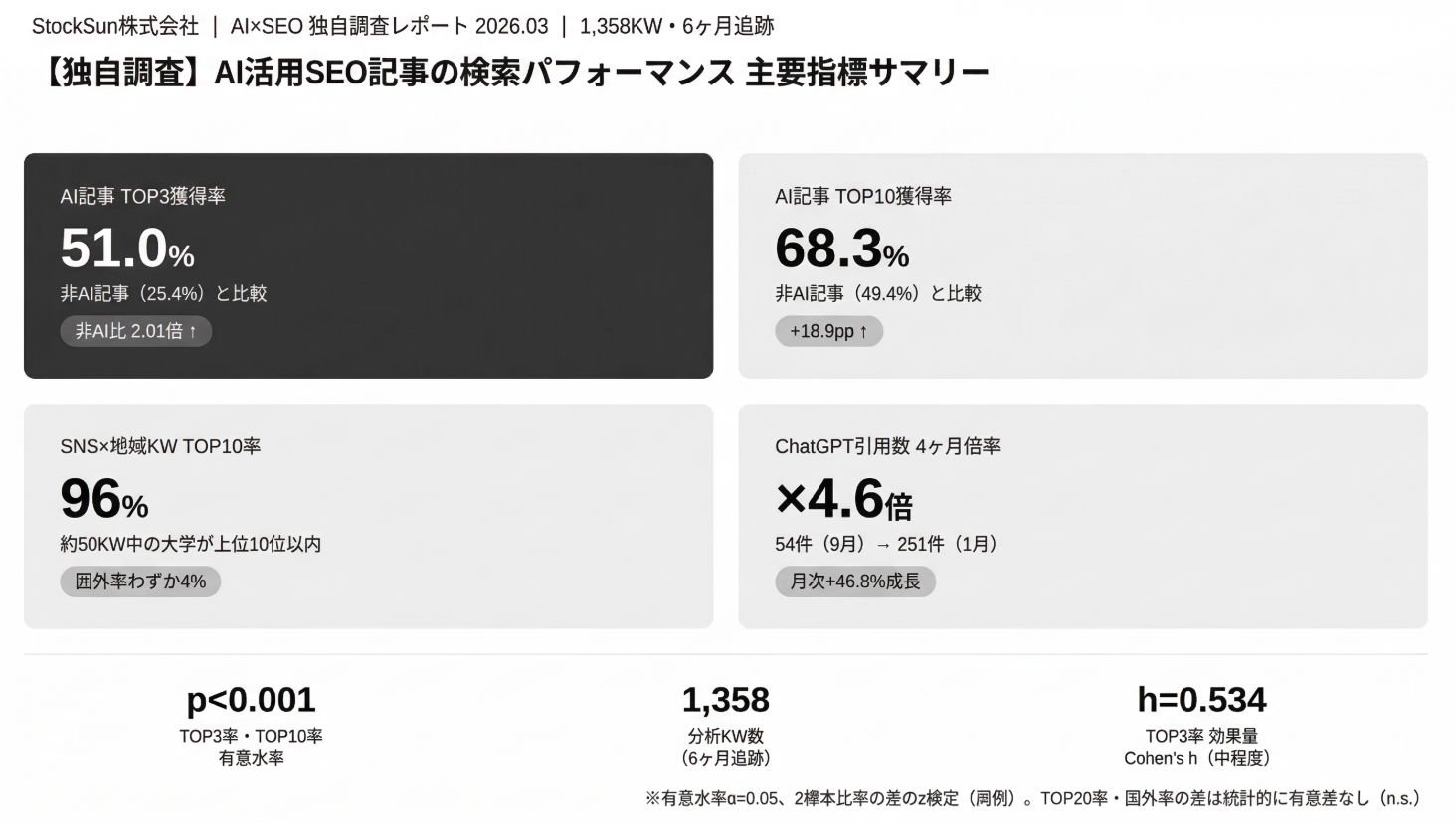Click the 【独自調査】 main slide title
This screenshot has height=831, width=1456.
(x=512, y=73)
